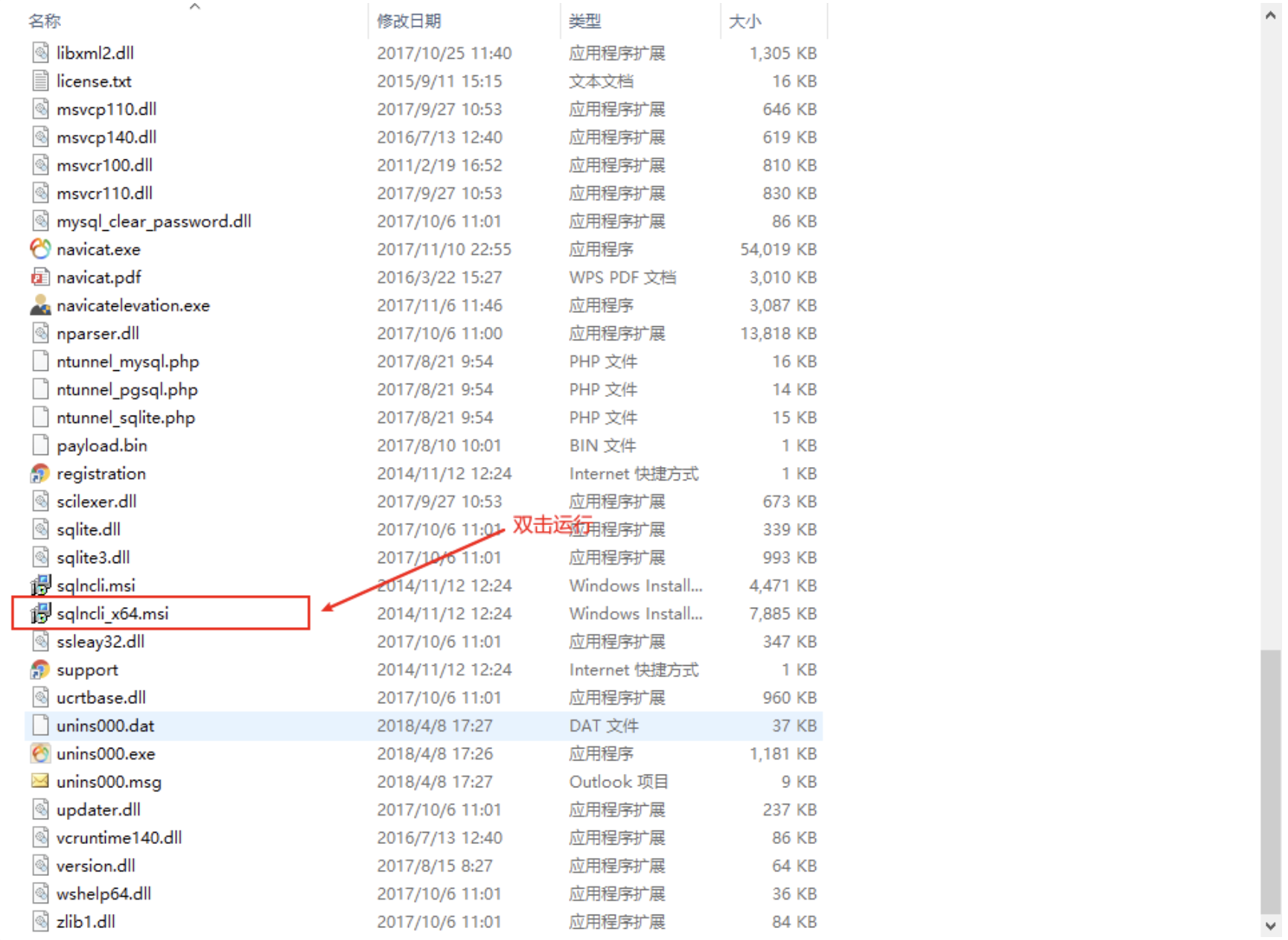The image size is (1288, 940).
Task: Click the date 2017/11/10 22:55
Action: click(x=444, y=250)
